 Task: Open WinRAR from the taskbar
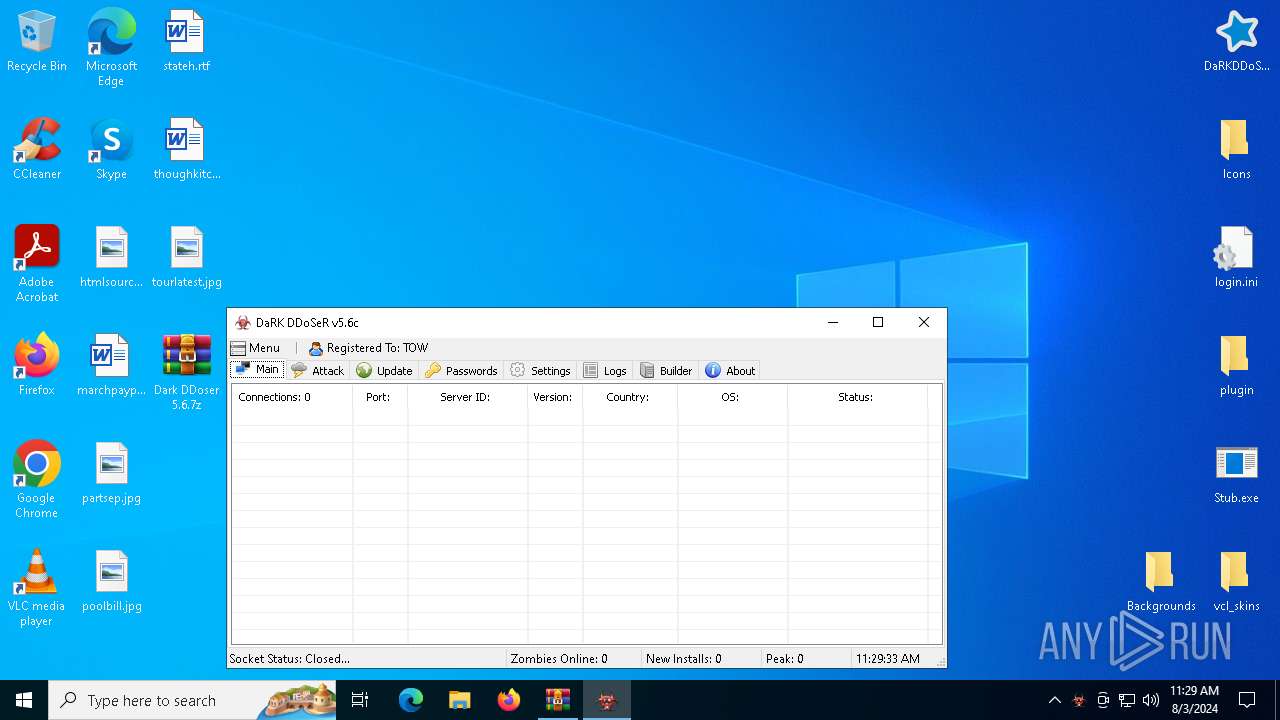point(557,700)
